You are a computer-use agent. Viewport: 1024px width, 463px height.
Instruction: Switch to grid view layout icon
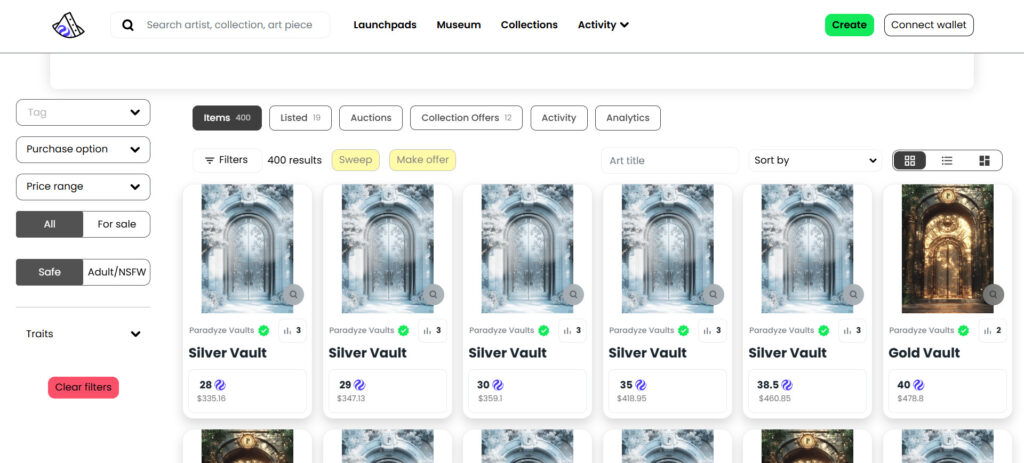(910, 160)
